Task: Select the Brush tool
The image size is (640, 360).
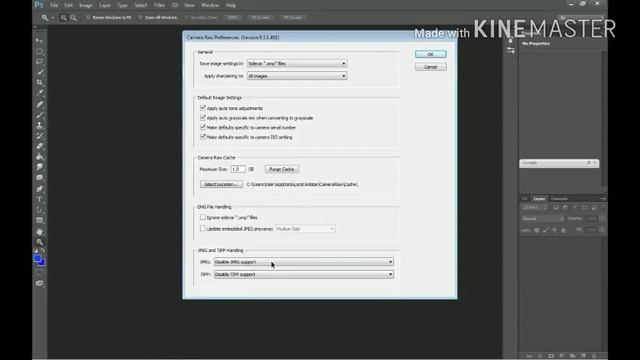Action: tap(39, 115)
